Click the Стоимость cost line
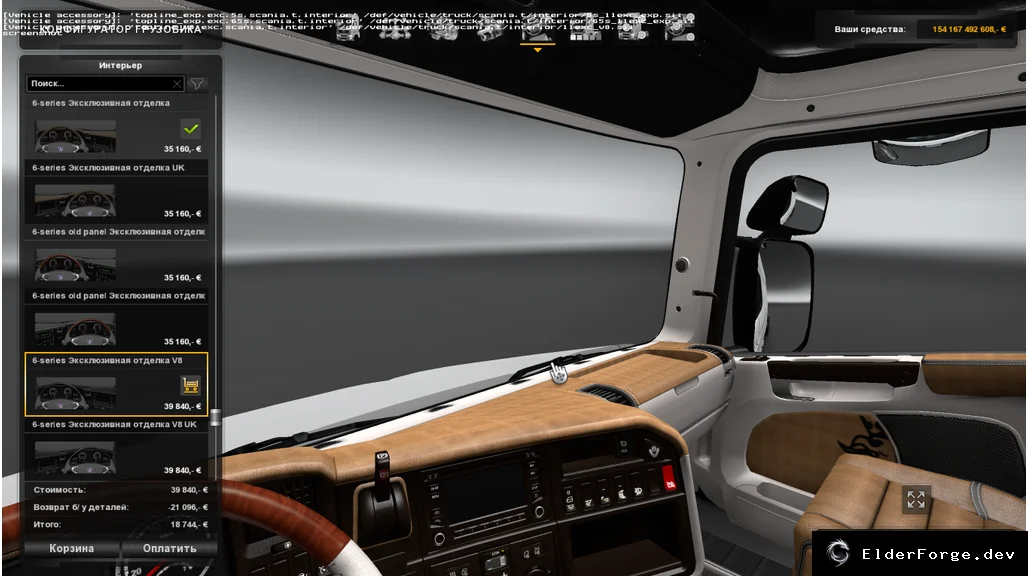Image resolution: width=1028 pixels, height=576 pixels. (121, 490)
